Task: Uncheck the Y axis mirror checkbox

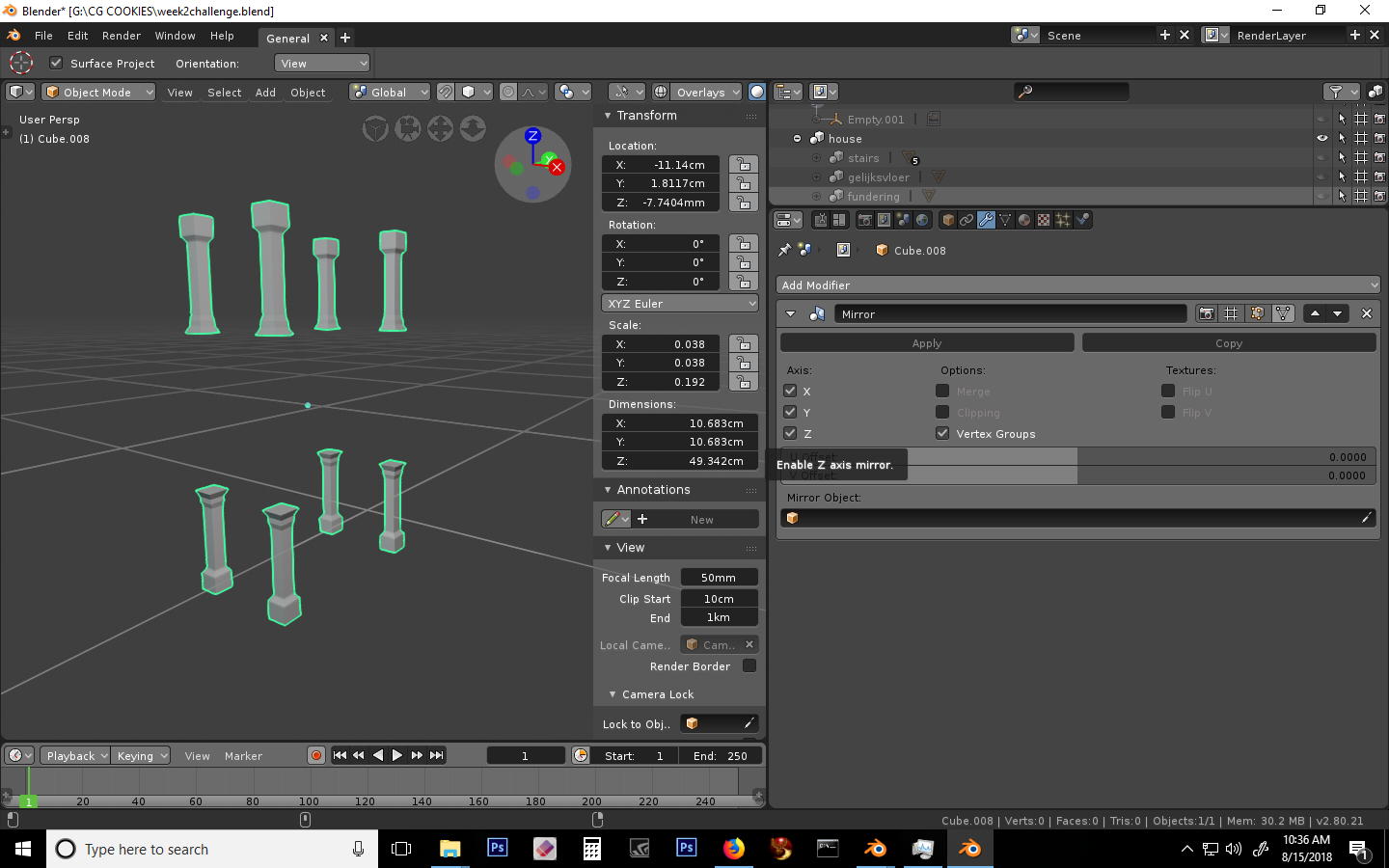Action: click(x=790, y=412)
